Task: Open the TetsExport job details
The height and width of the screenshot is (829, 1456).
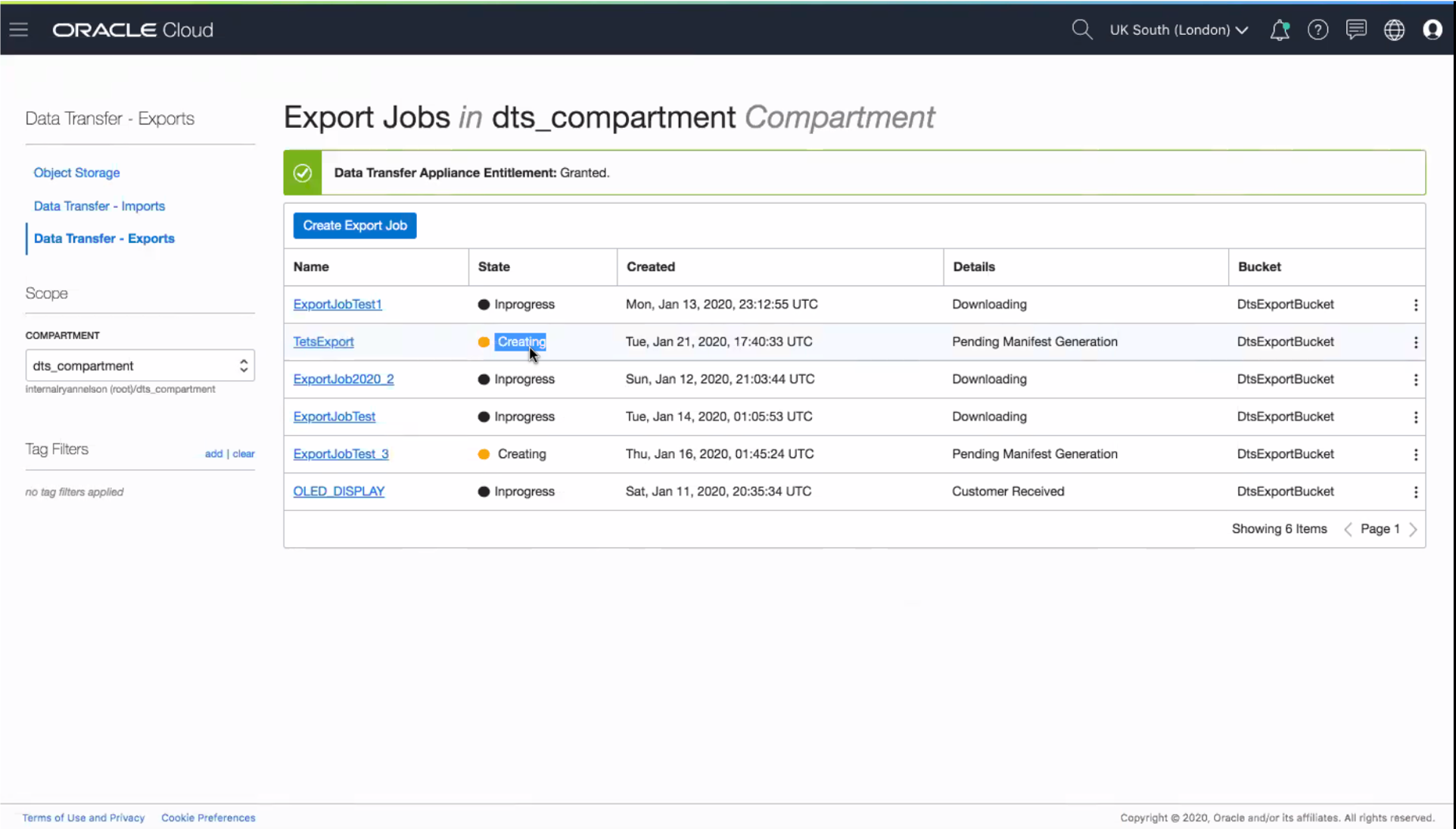Action: pyautogui.click(x=323, y=341)
